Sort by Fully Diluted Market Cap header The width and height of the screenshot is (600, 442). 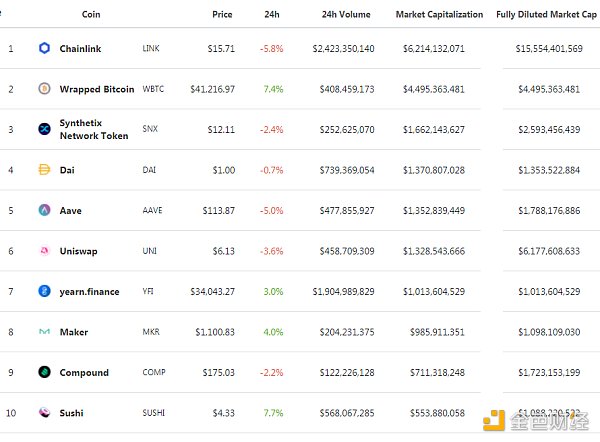(546, 15)
